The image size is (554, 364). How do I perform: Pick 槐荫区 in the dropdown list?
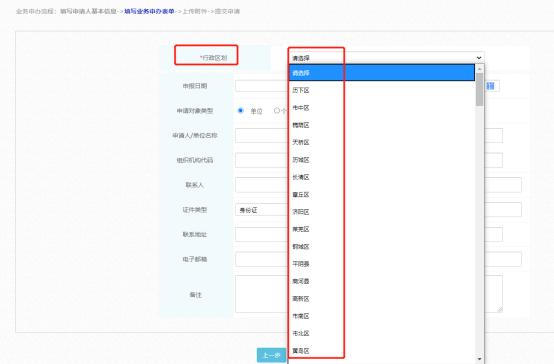coord(382,125)
